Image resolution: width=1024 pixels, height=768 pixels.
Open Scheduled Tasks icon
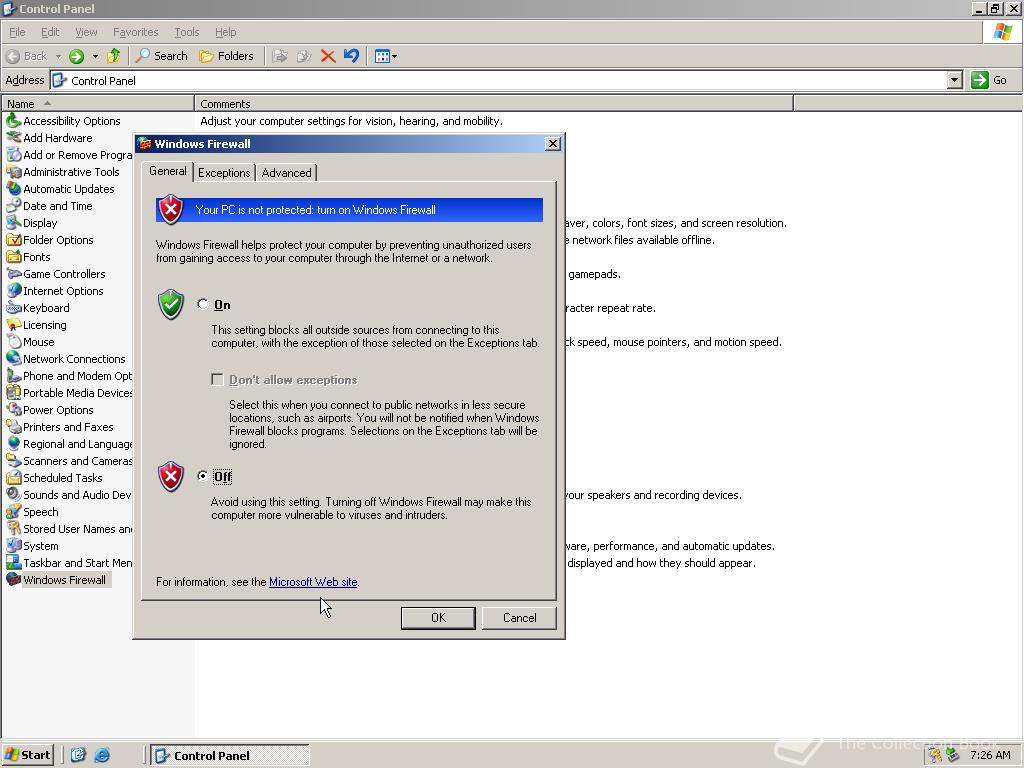[14, 477]
